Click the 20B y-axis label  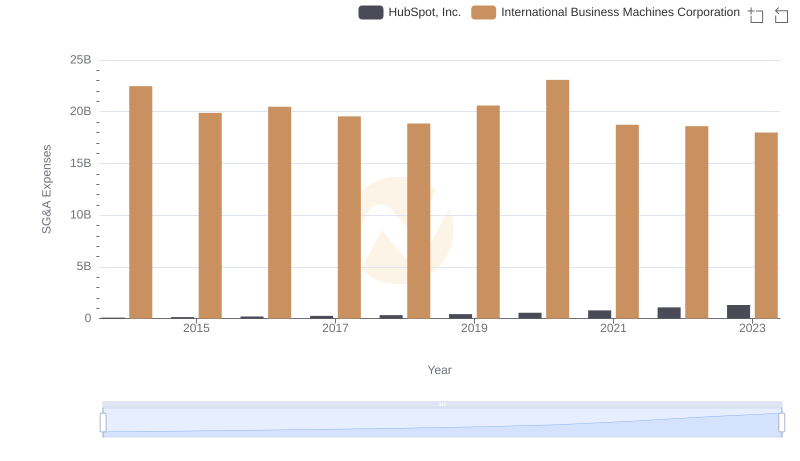pyautogui.click(x=81, y=111)
